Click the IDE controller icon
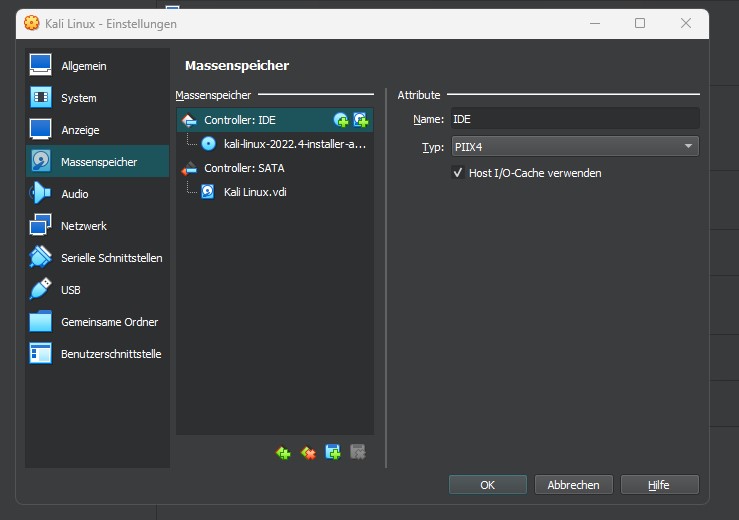This screenshot has width=739, height=520. 189,120
